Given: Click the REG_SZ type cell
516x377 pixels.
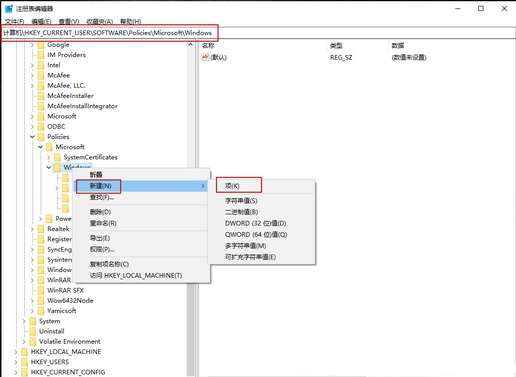Looking at the screenshot, I should pyautogui.click(x=341, y=58).
